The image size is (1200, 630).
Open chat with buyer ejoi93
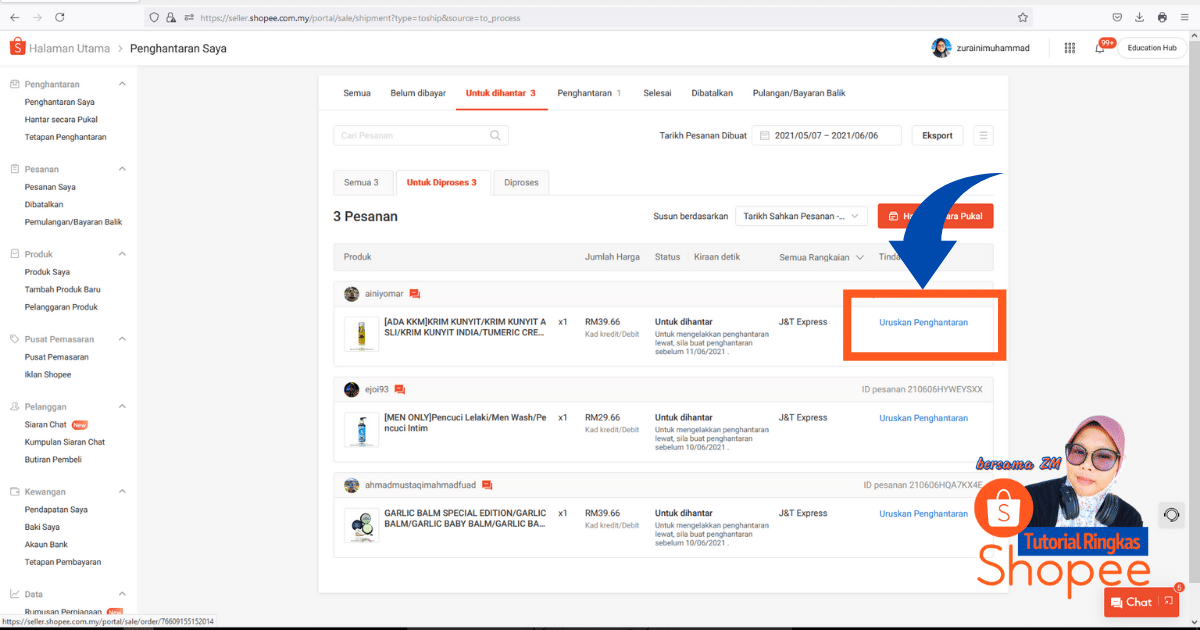(x=400, y=389)
